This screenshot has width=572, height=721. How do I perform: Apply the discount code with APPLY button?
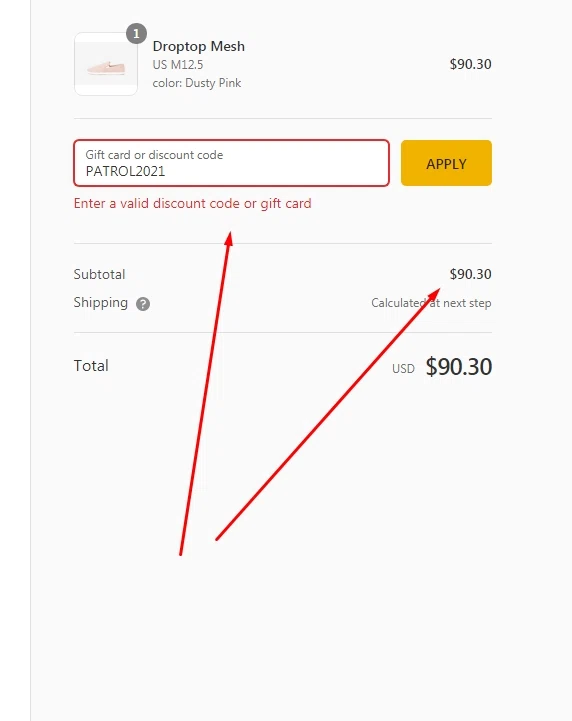(446, 163)
